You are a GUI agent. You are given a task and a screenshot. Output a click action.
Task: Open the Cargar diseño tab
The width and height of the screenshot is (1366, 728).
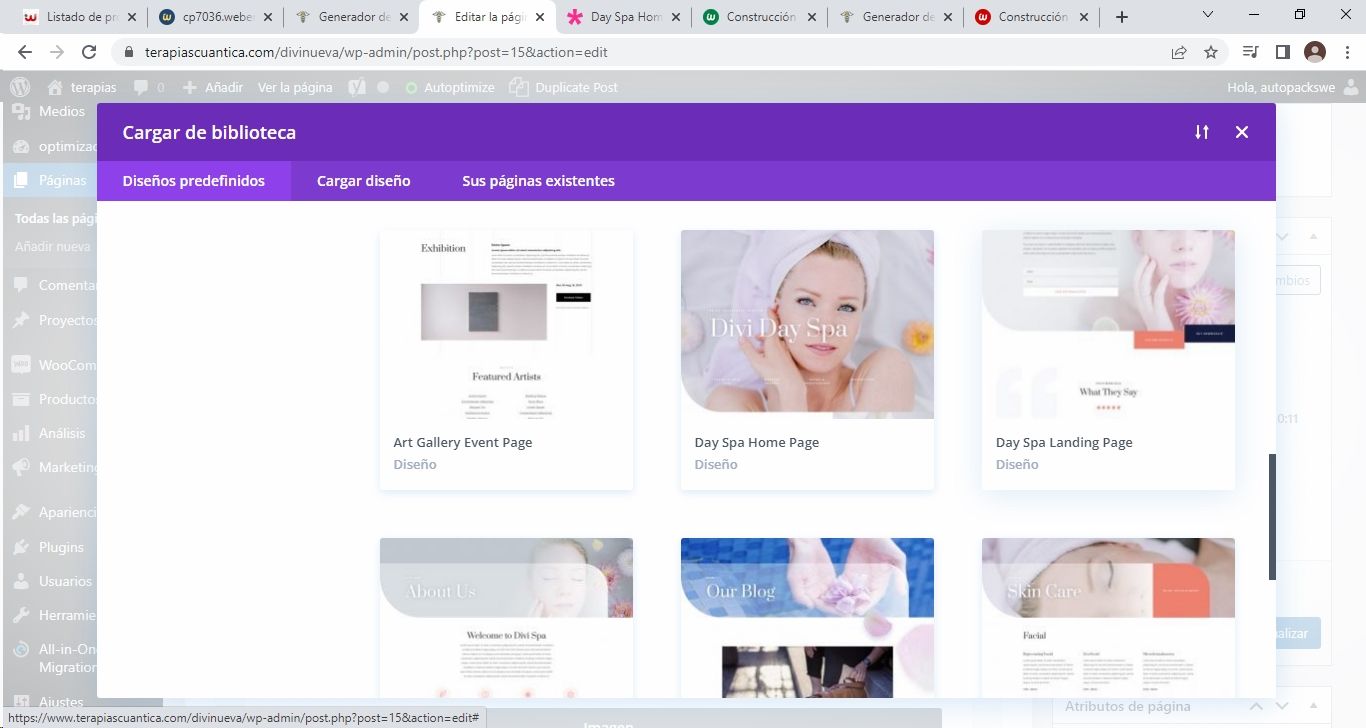tap(364, 181)
